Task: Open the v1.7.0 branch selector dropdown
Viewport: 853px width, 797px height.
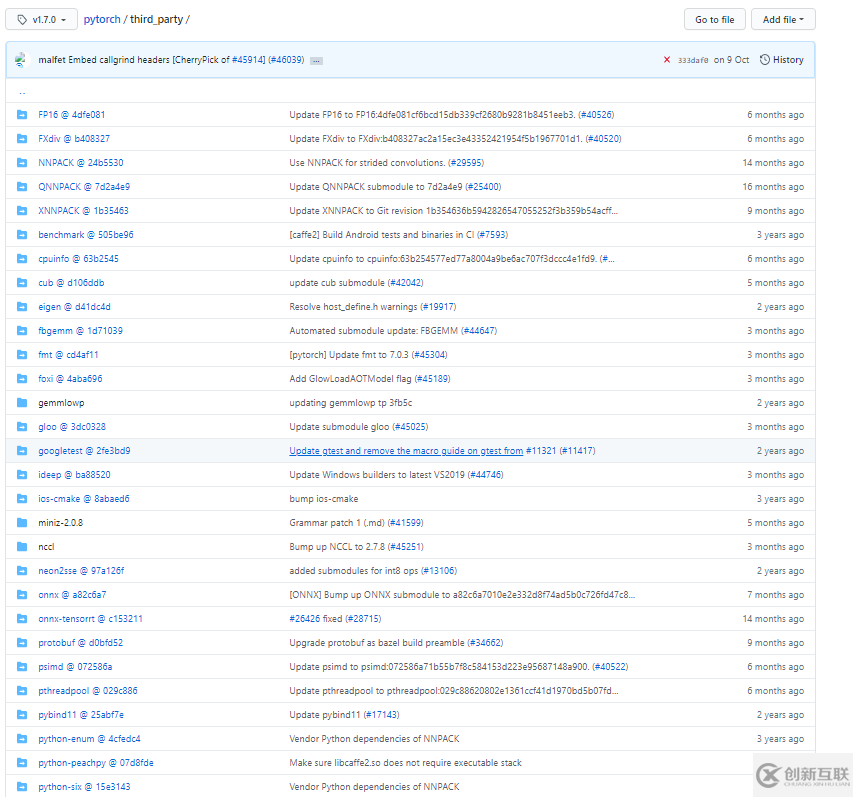Action: [x=40, y=18]
